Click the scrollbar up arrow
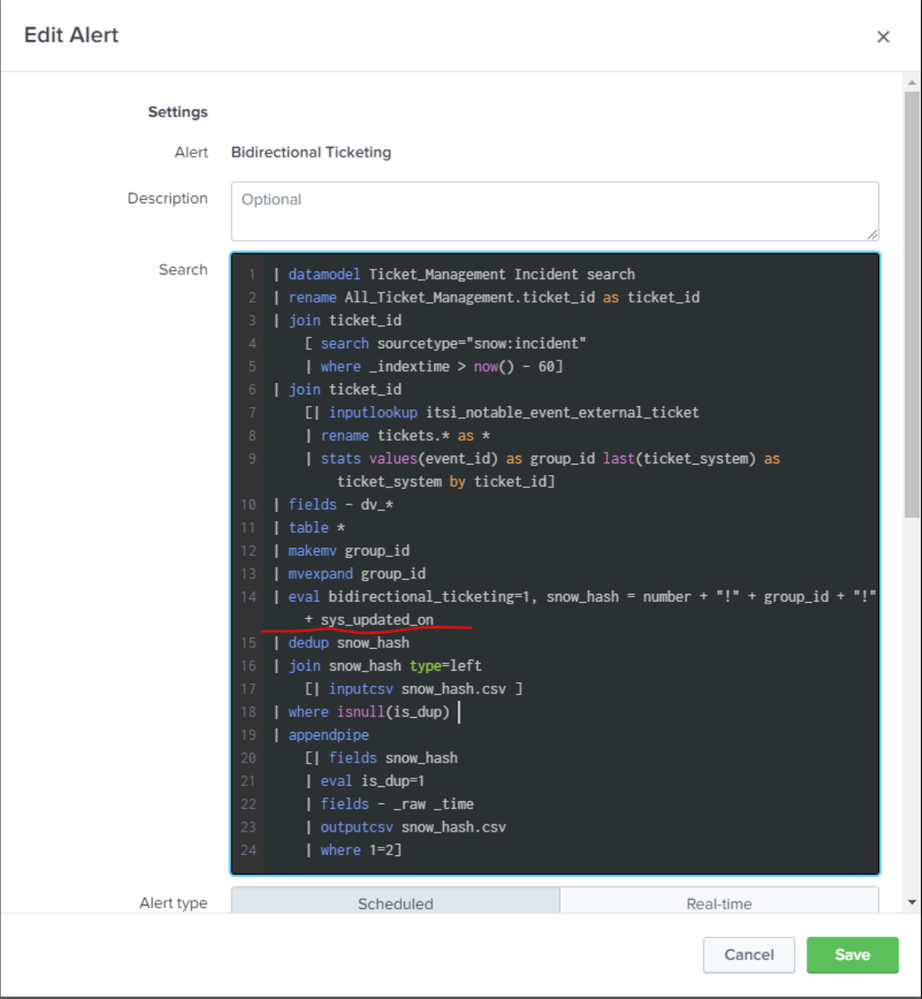 pyautogui.click(x=912, y=82)
